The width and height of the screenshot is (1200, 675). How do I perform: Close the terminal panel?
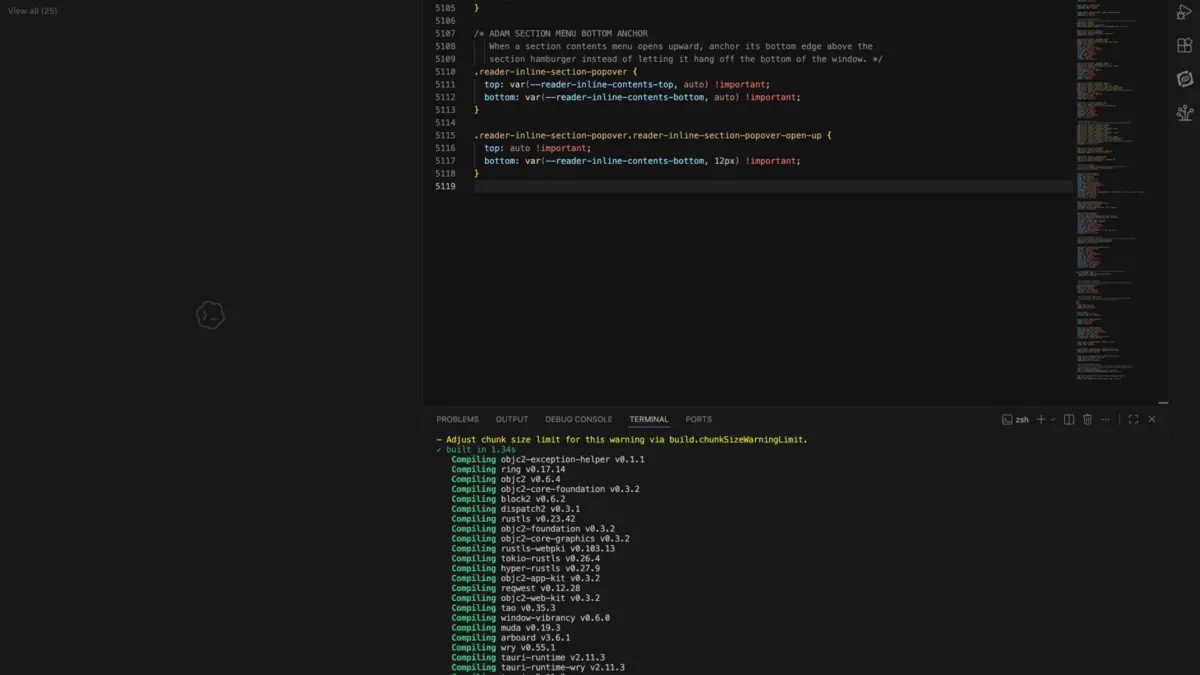(x=1152, y=420)
